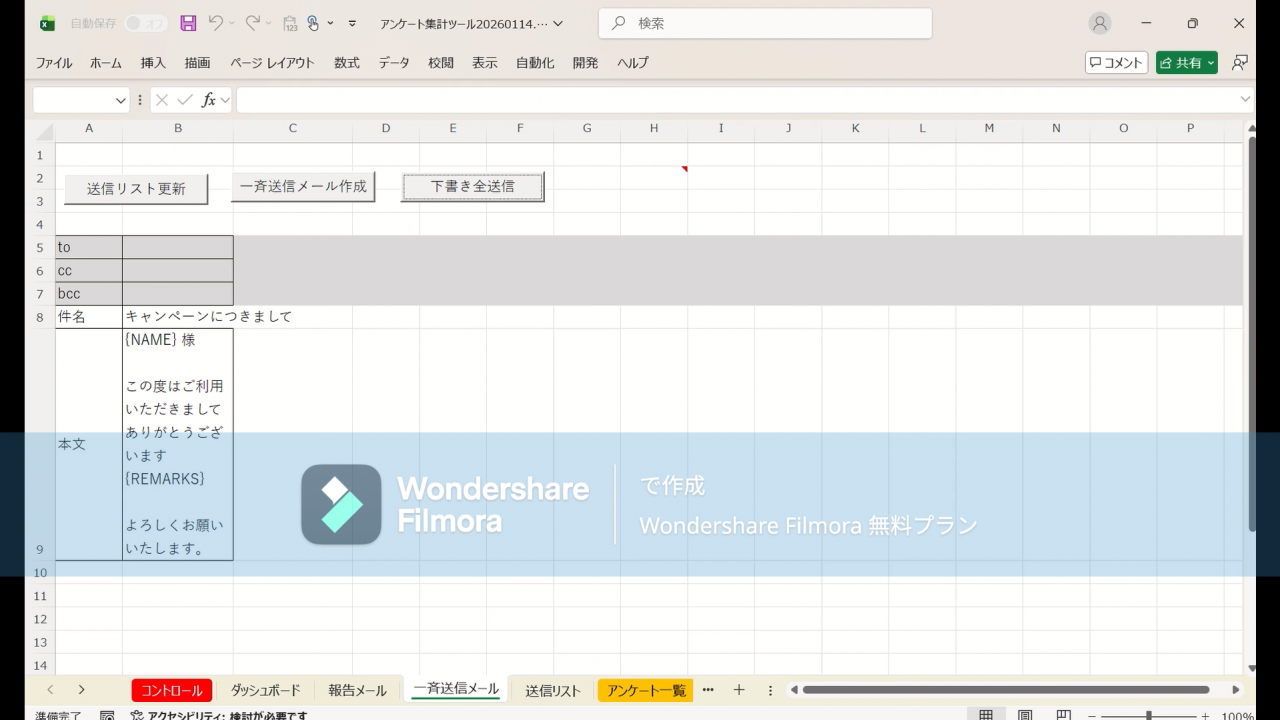Adjust the zoom slider handle
This screenshot has height=720, width=1280.
1149,715
